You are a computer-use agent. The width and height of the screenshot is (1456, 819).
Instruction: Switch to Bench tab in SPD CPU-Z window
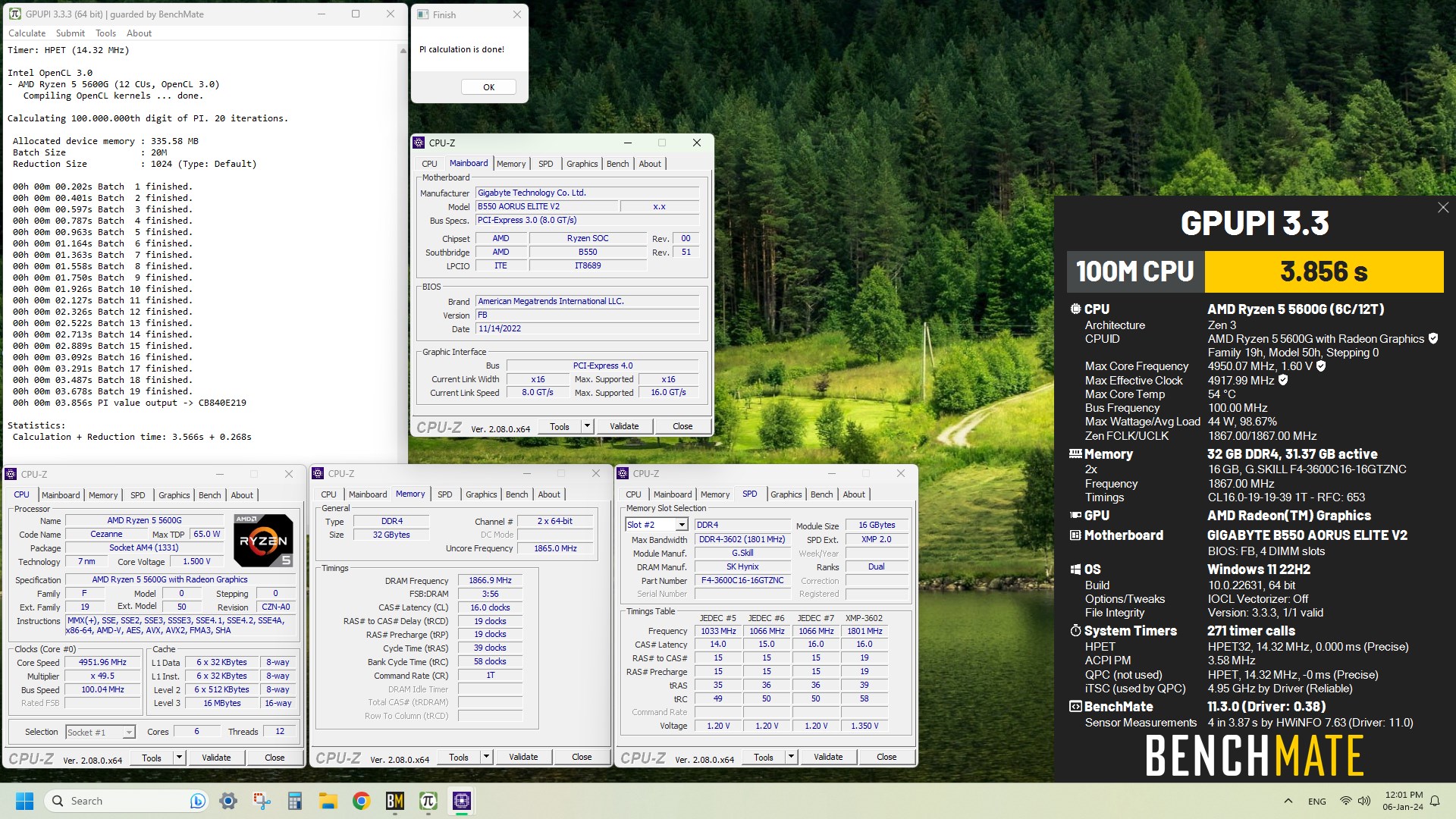pos(821,494)
